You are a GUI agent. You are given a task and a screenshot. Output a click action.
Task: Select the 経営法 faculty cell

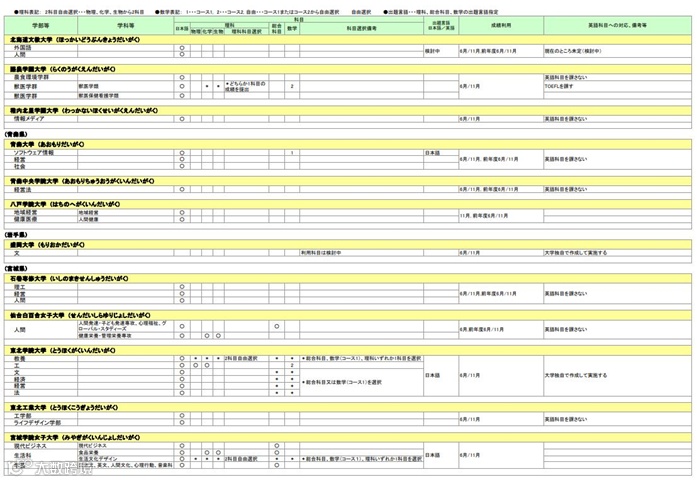point(41,189)
